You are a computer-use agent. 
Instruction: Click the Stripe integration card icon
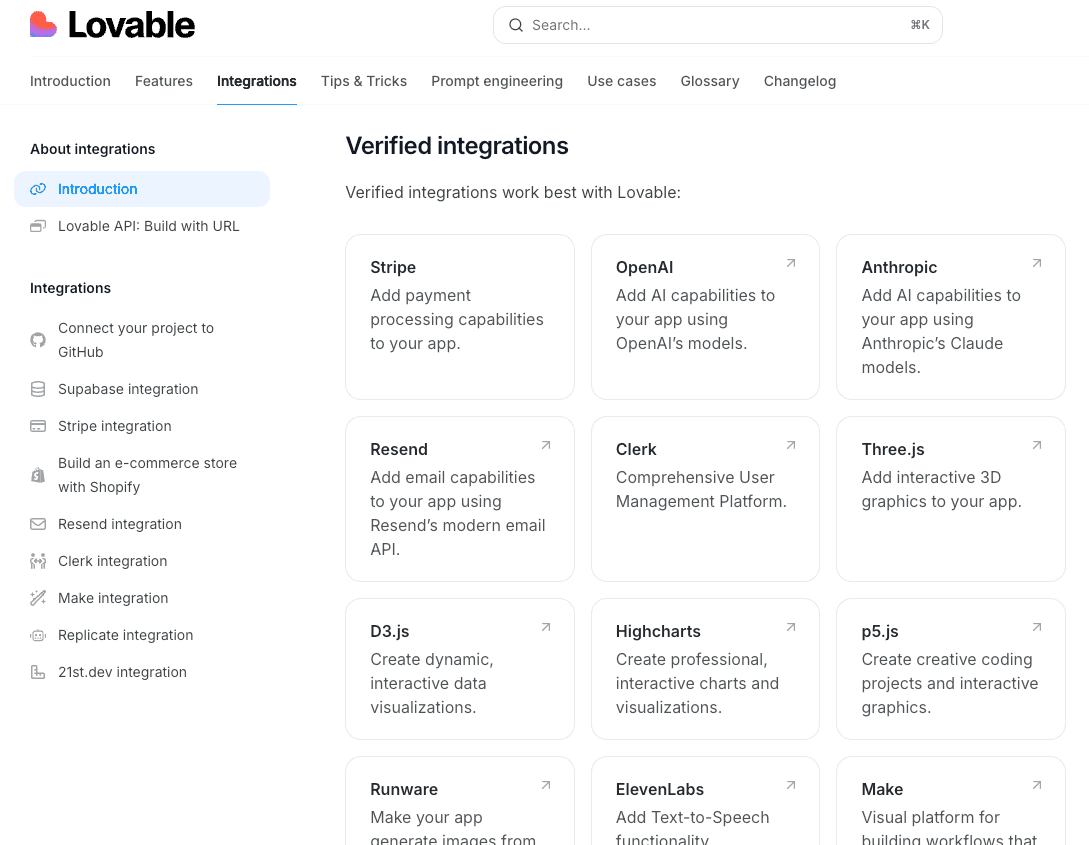pos(37,426)
